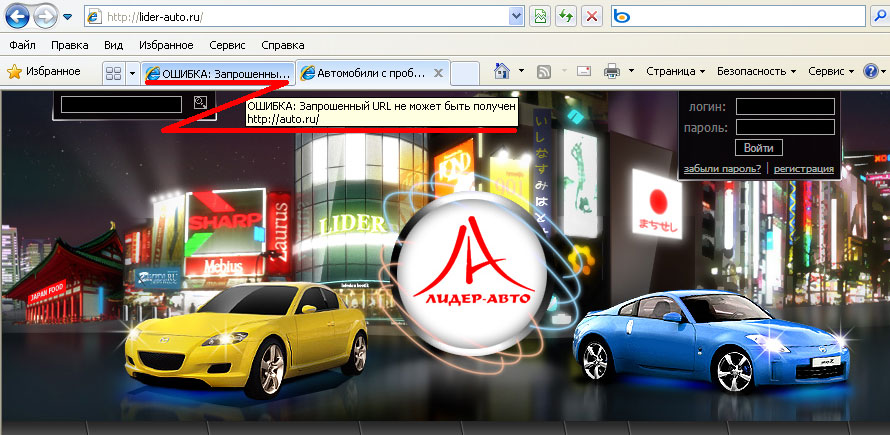The width and height of the screenshot is (890, 435).
Task: Click the Quick Tabs grid icon
Action: 114,73
